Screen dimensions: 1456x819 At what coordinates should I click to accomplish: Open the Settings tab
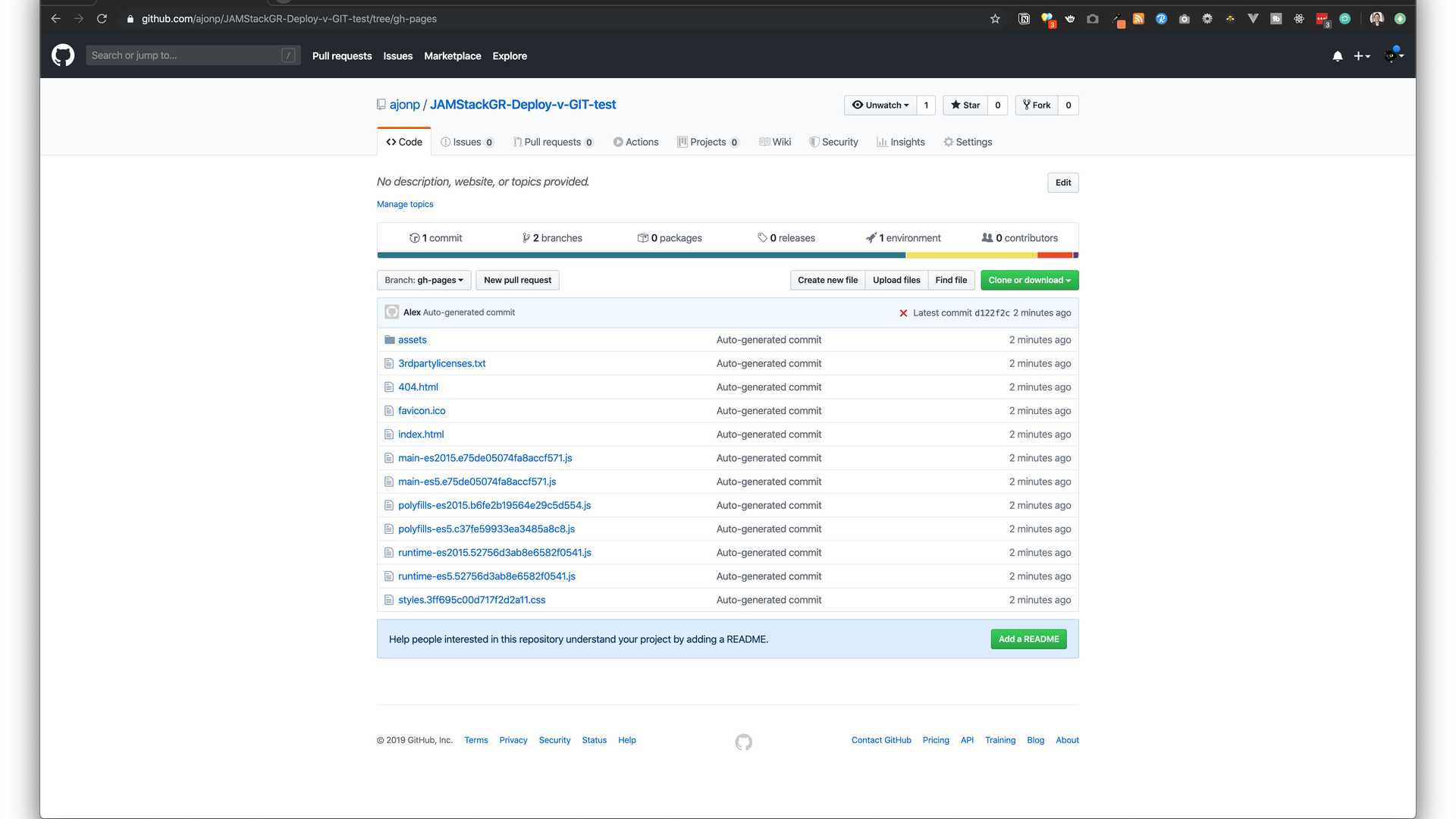968,142
